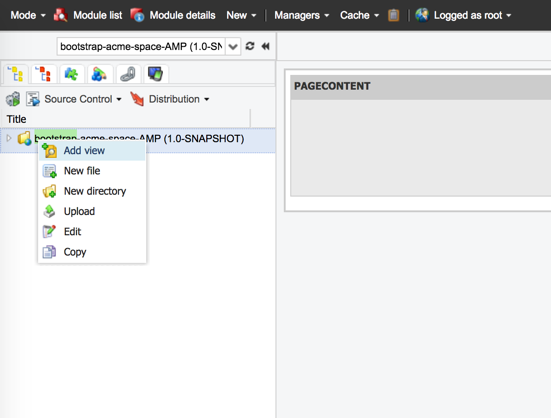Screen dimensions: 551x418
Task: Open the New dropdown menu
Action: coord(241,15)
